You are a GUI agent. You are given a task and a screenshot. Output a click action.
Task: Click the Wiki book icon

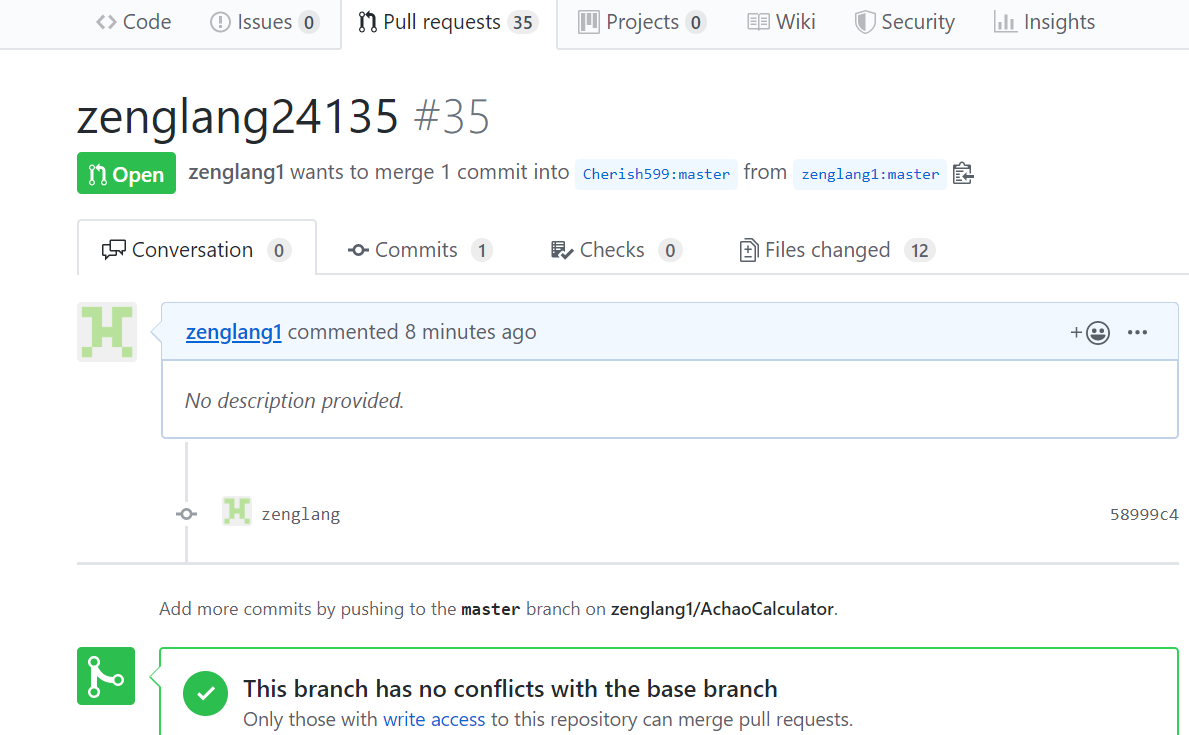pyautogui.click(x=758, y=22)
